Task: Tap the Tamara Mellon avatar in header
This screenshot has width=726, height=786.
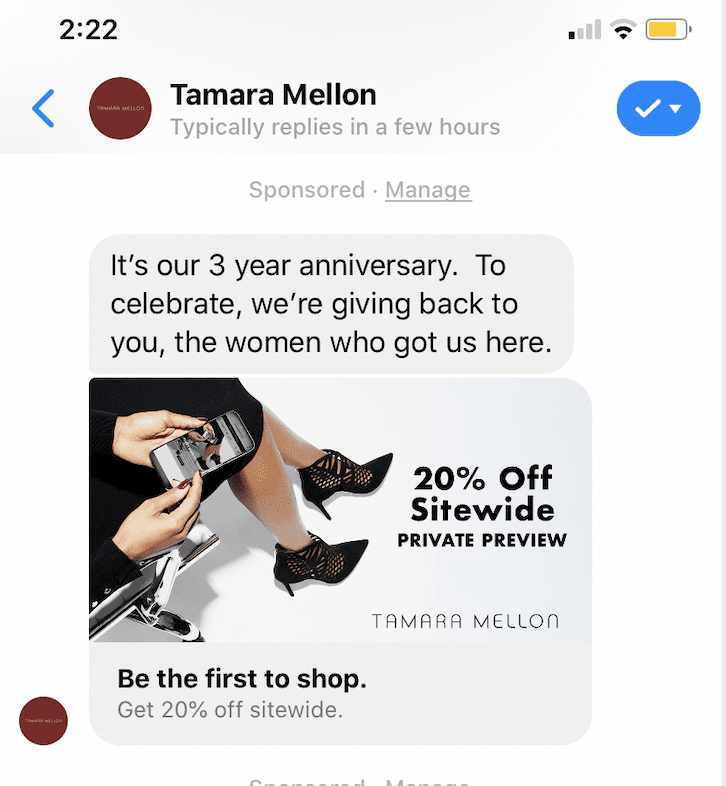Action: 120,108
